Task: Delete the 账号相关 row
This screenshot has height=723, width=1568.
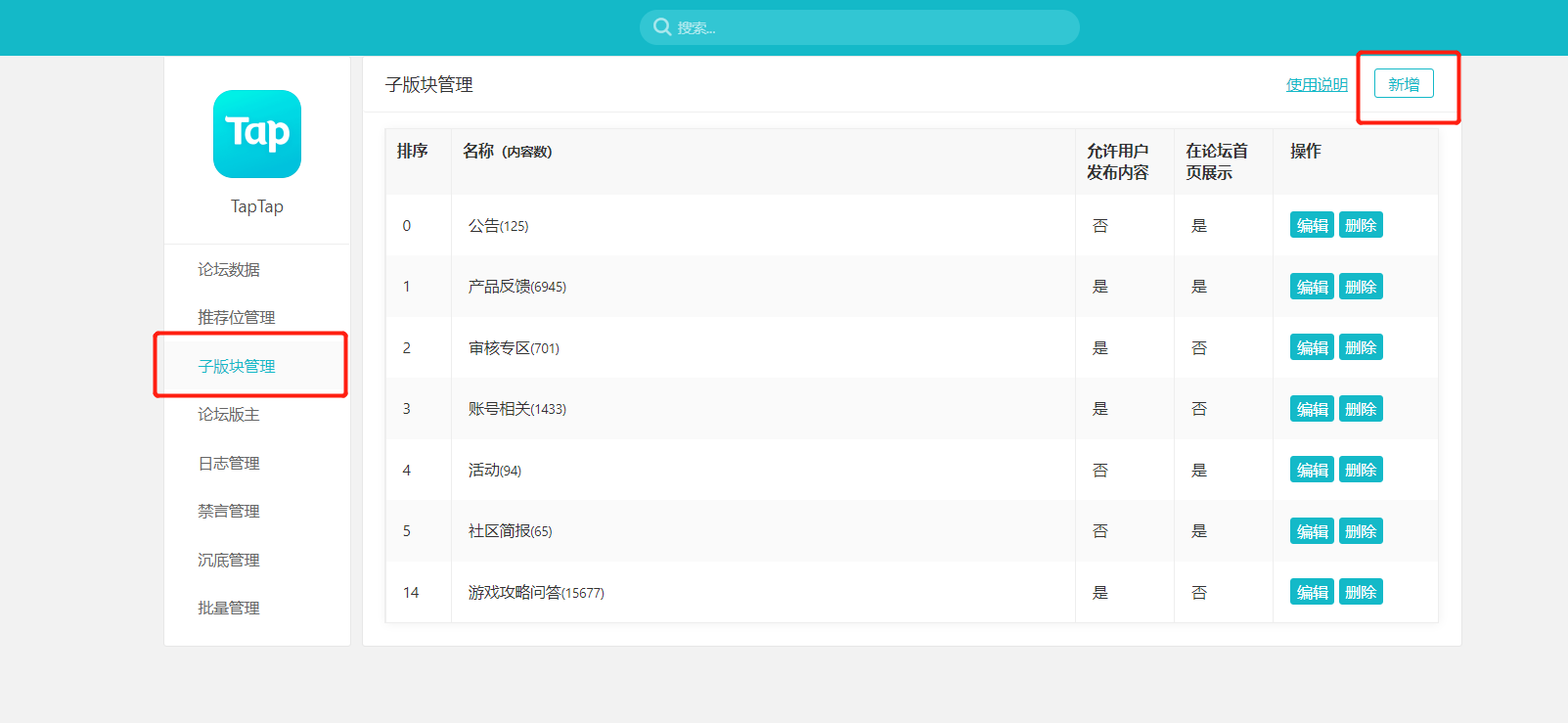Action: click(1361, 409)
